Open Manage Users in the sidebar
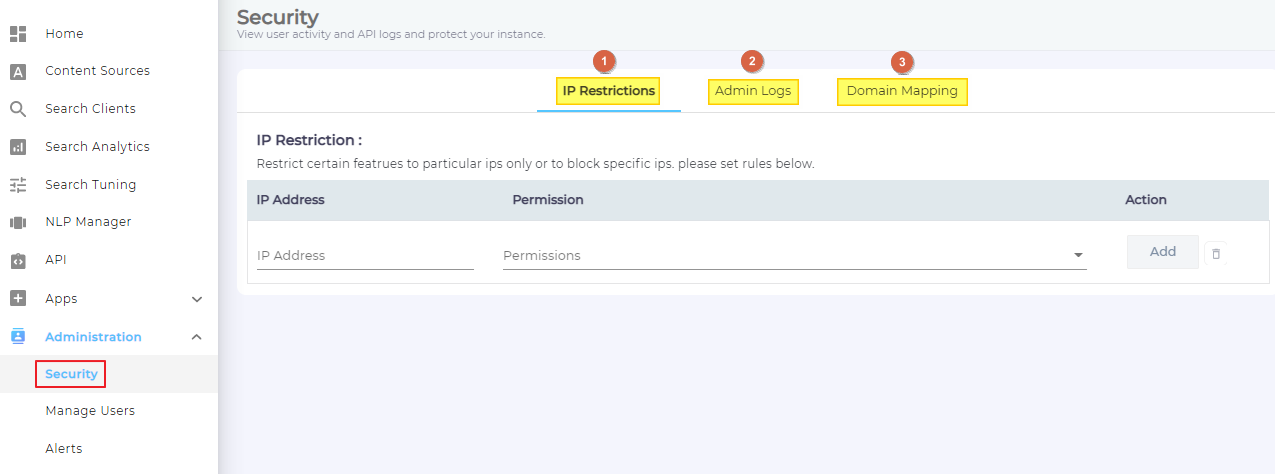This screenshot has height=474, width=1275. [x=90, y=411]
